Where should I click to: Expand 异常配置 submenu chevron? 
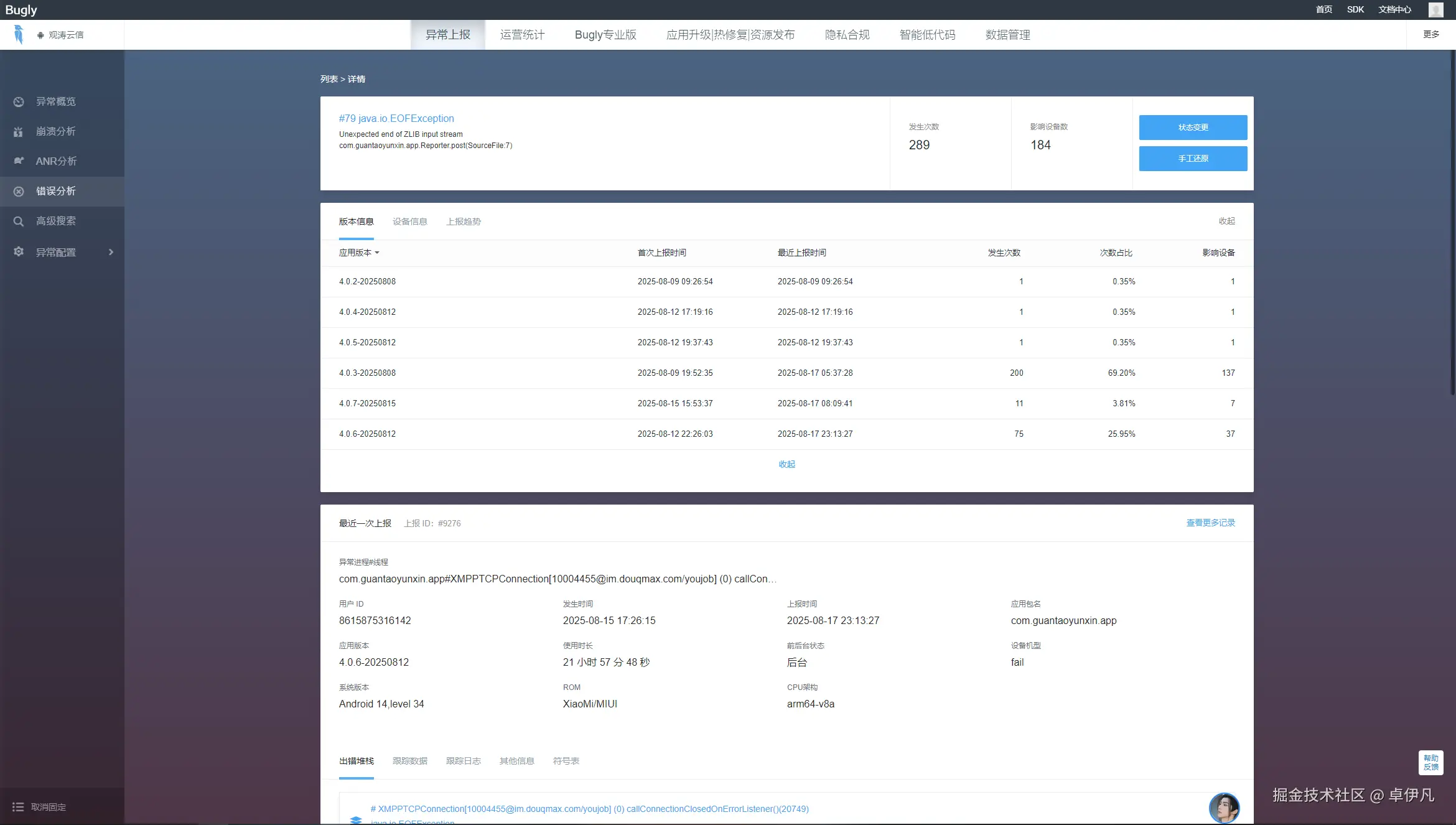(111, 252)
